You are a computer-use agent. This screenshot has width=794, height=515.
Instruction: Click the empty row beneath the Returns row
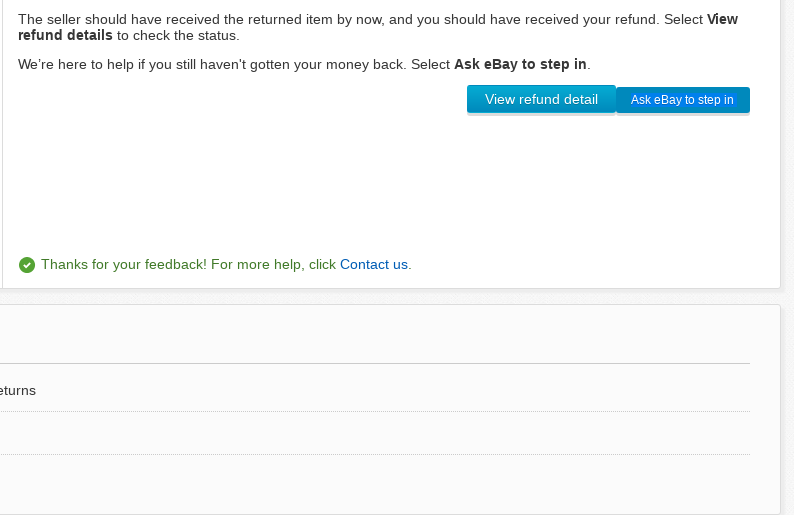[370, 433]
